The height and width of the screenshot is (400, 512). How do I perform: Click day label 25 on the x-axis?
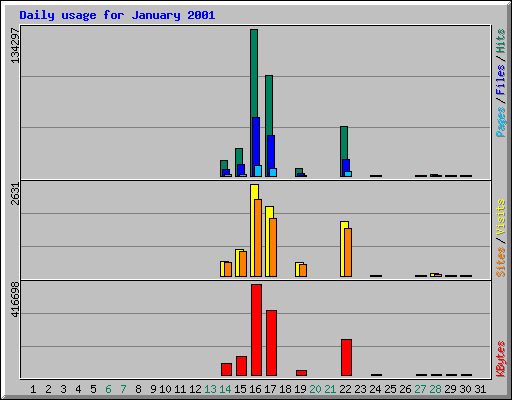click(390, 389)
